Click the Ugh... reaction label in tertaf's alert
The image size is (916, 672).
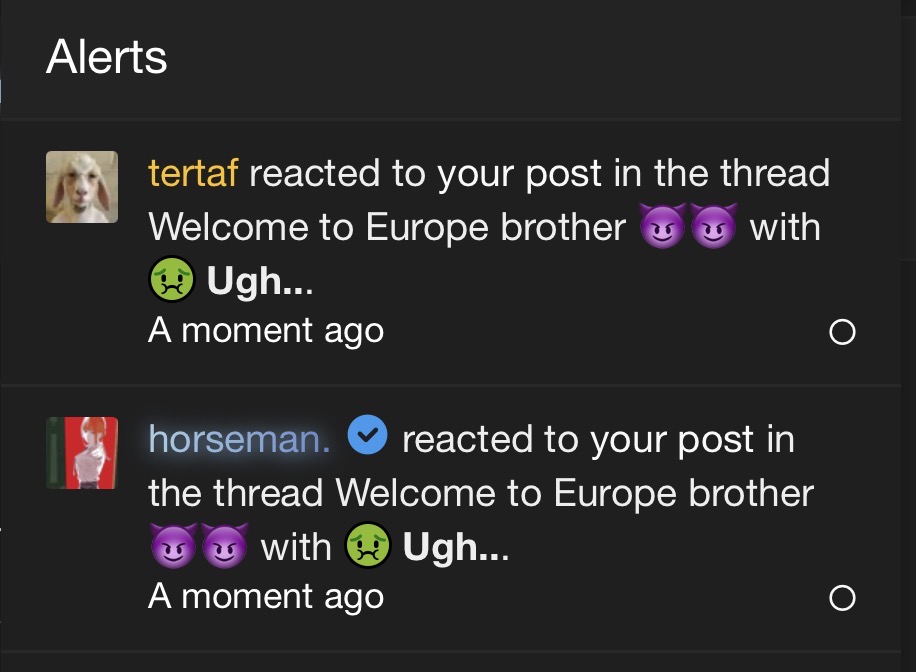coord(260,282)
